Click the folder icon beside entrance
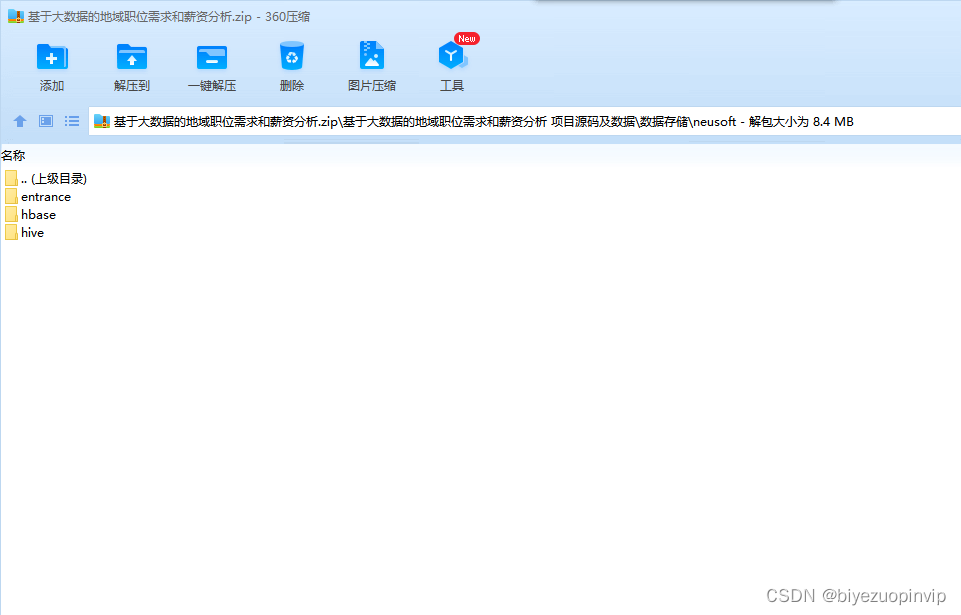961x615 pixels. coord(11,196)
